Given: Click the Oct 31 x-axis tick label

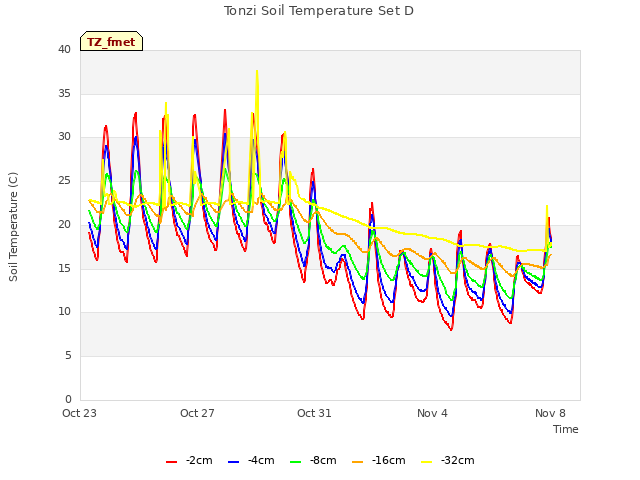Looking at the screenshot, I should 314,413.
